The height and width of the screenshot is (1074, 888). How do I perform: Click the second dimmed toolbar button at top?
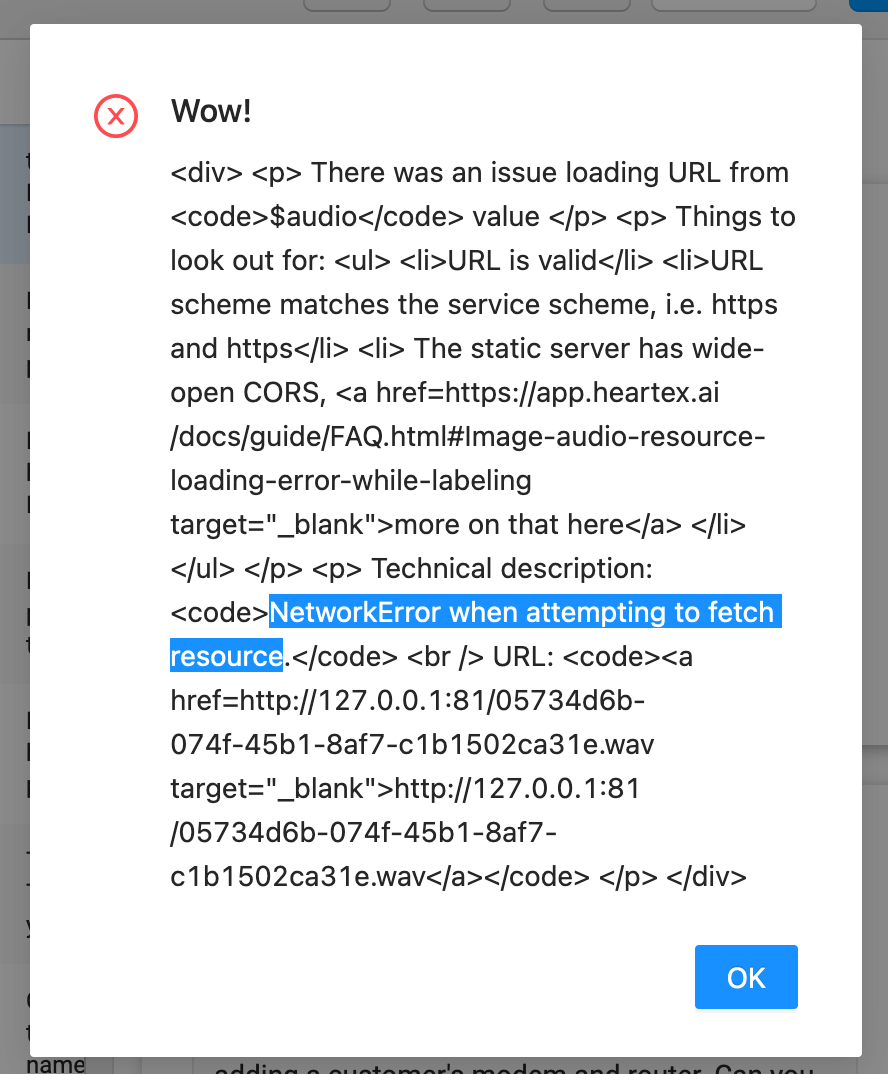(x=466, y=5)
